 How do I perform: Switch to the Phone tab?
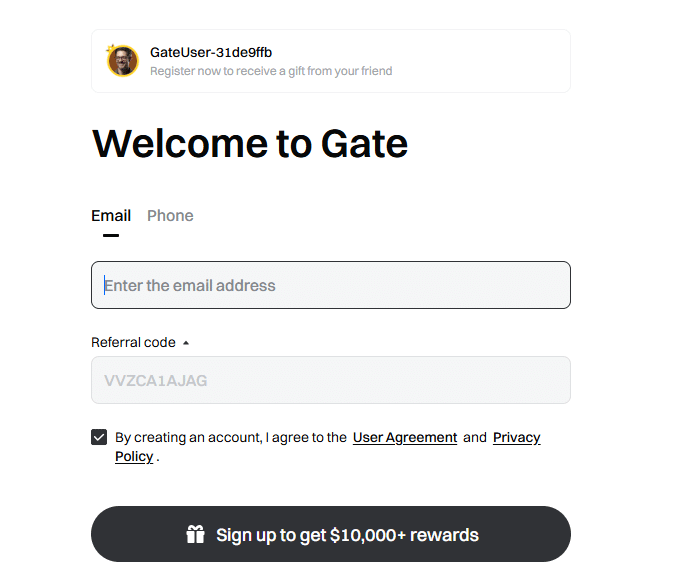pos(170,216)
